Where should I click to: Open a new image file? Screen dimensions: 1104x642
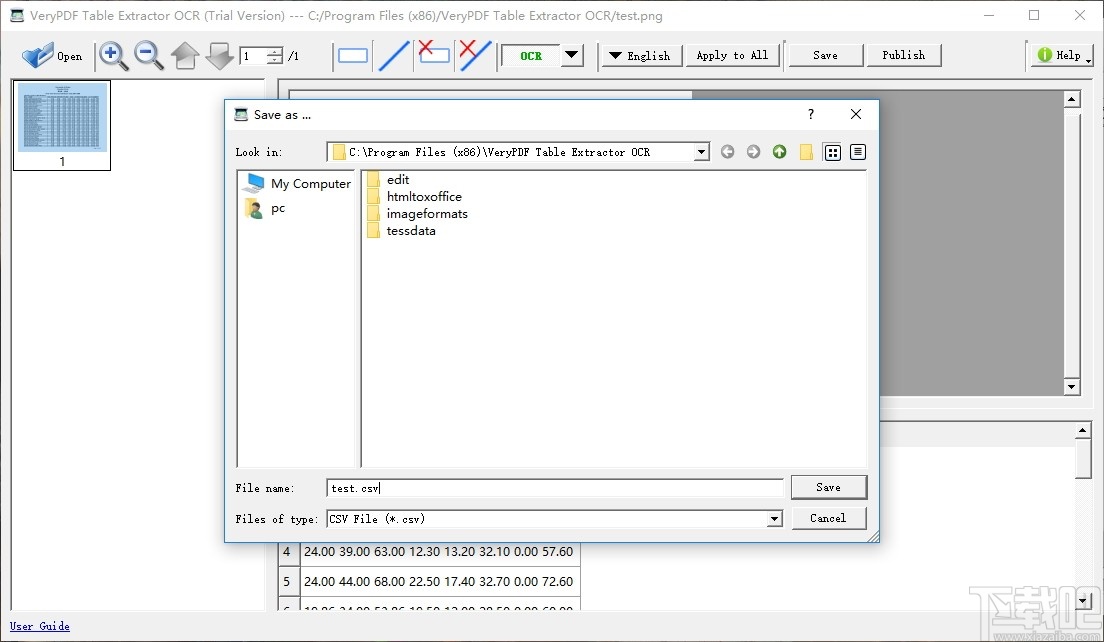coord(52,56)
